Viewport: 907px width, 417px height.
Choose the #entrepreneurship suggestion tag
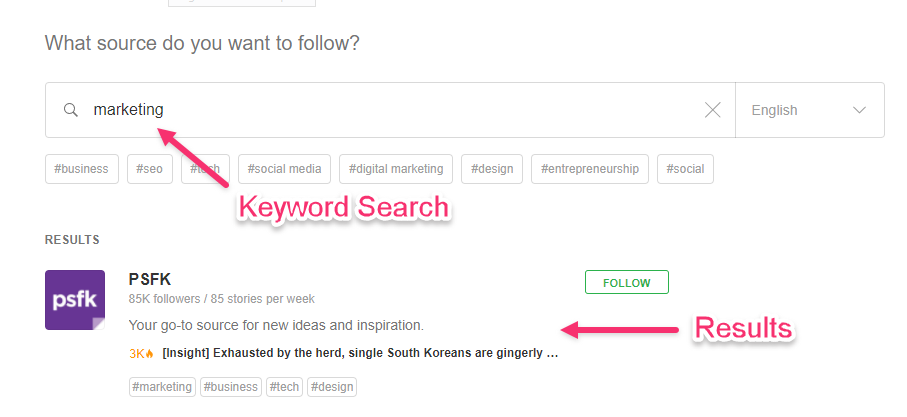click(589, 169)
